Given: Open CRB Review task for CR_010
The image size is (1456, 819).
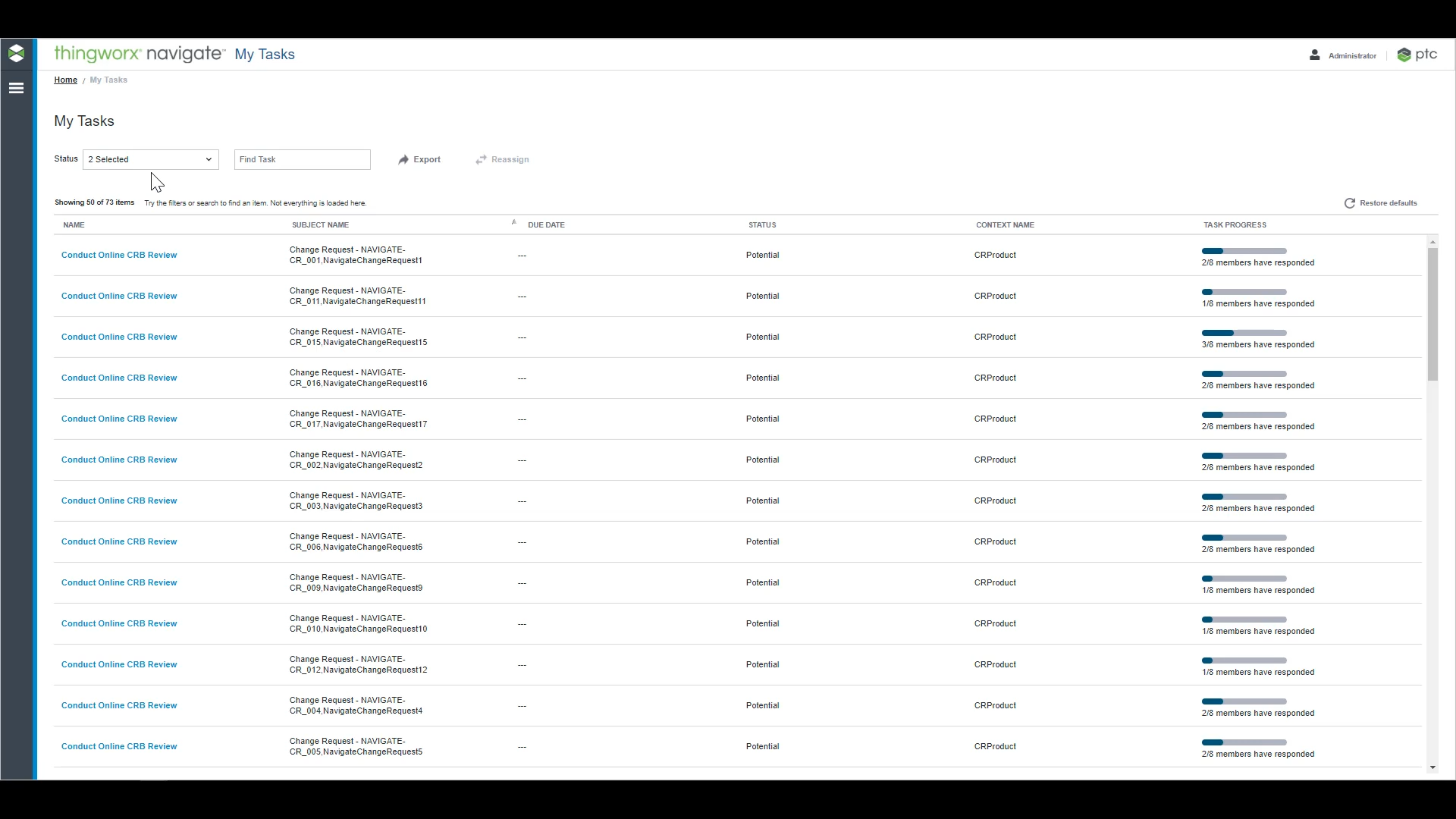Looking at the screenshot, I should [119, 624].
